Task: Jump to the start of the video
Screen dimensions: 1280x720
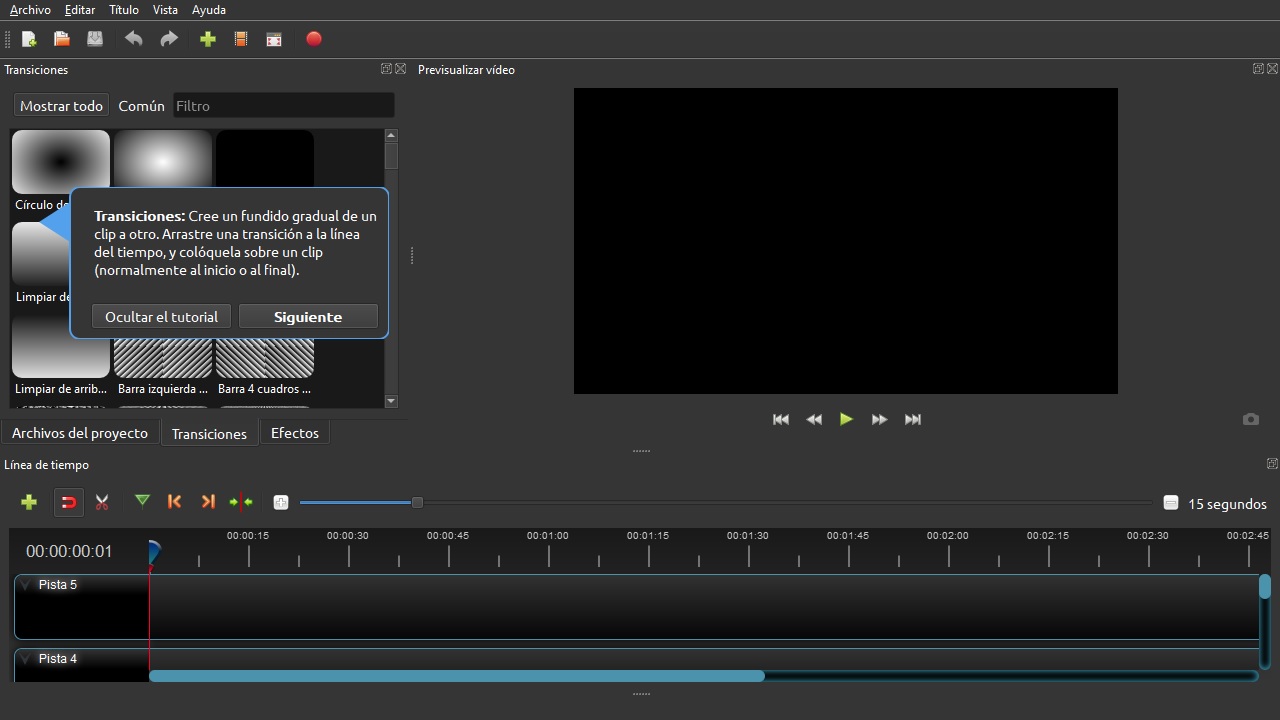Action: pyautogui.click(x=781, y=419)
